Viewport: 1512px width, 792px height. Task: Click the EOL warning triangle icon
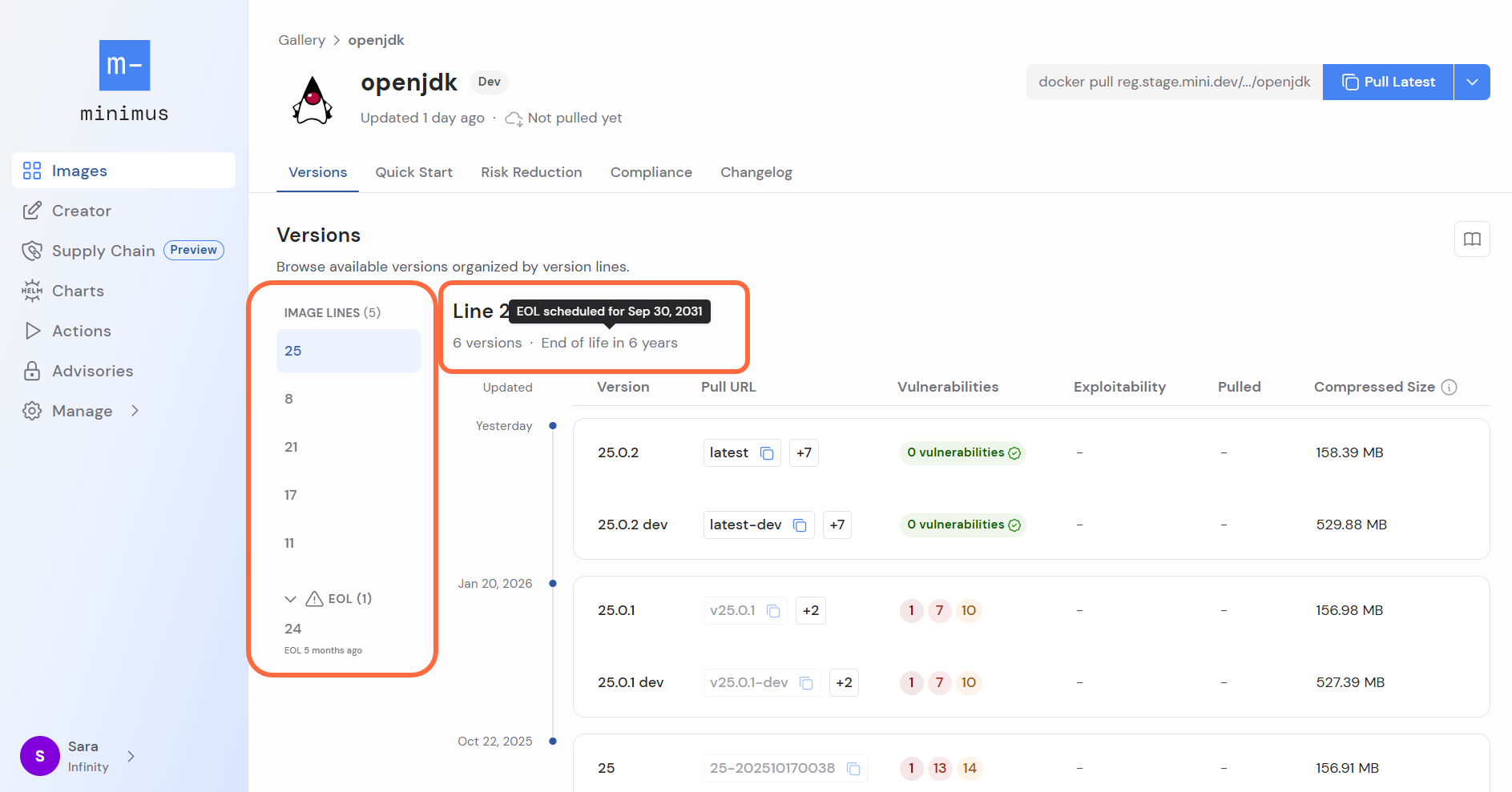tap(314, 598)
